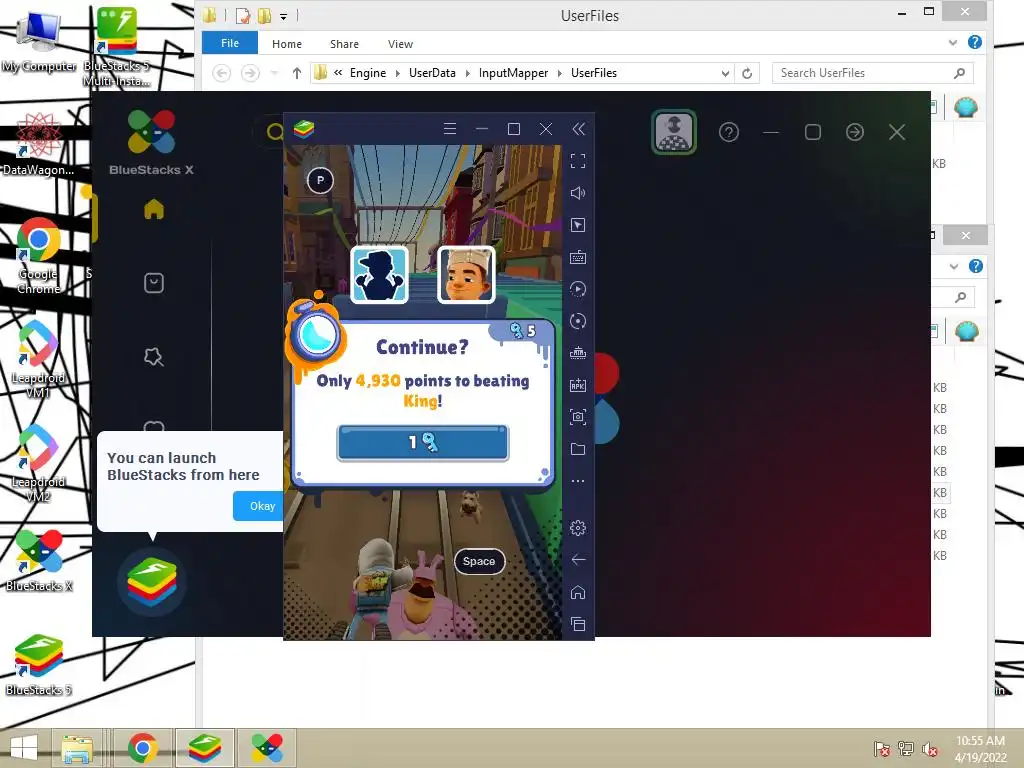Click the Engine breadcrumb in address bar
The width and height of the screenshot is (1024, 768).
(x=368, y=73)
